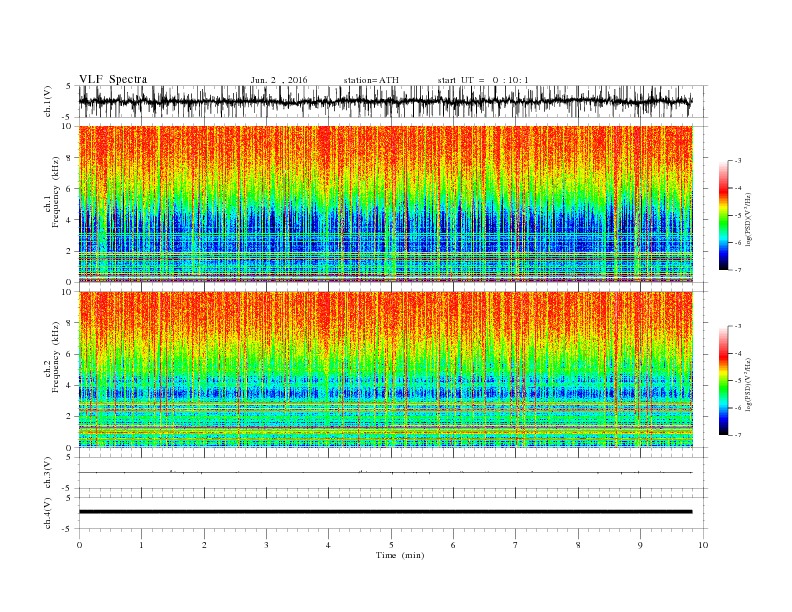Image resolution: width=792 pixels, height=612 pixels.
Task: Click tick label 4 on Time axis
Action: point(329,545)
